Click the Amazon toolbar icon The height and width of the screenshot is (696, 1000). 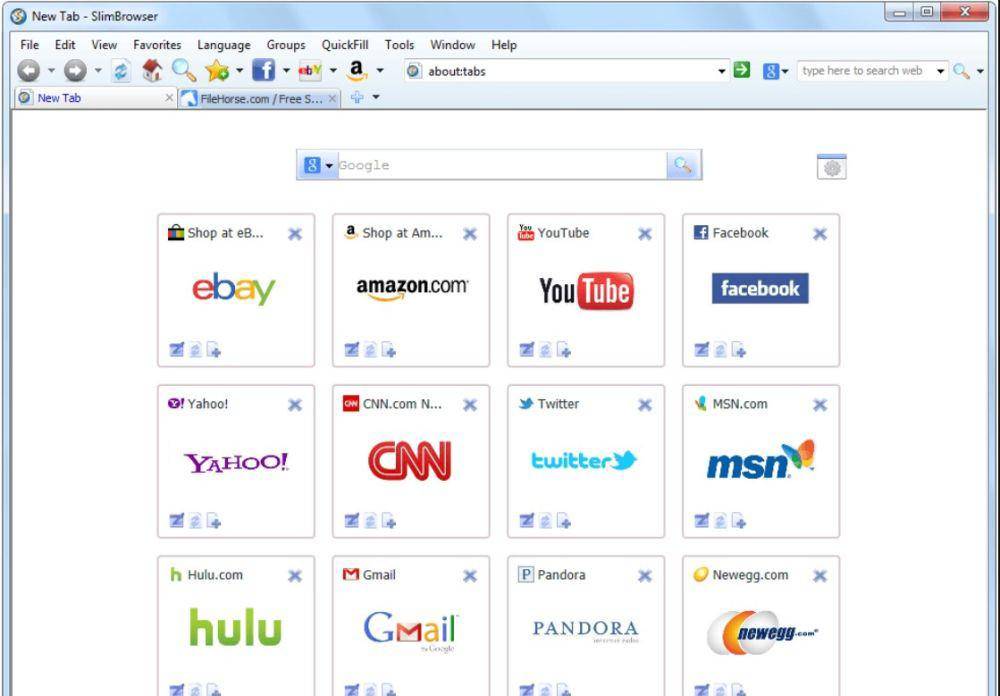[x=357, y=70]
